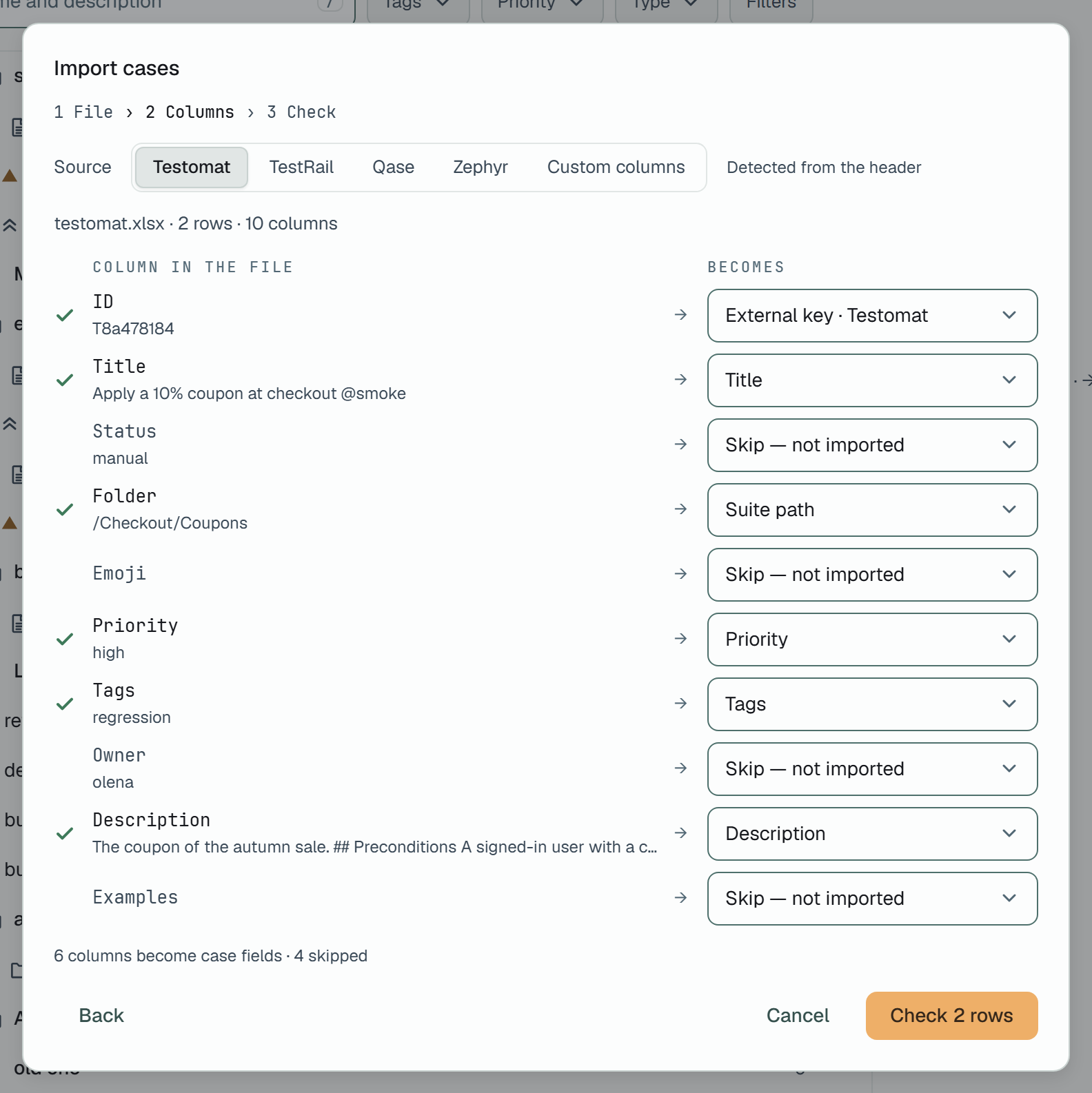This screenshot has width=1092, height=1093.
Task: Click the file summary 'testomat.xlsx · 2 rows · 10 columns'
Action: pos(196,224)
